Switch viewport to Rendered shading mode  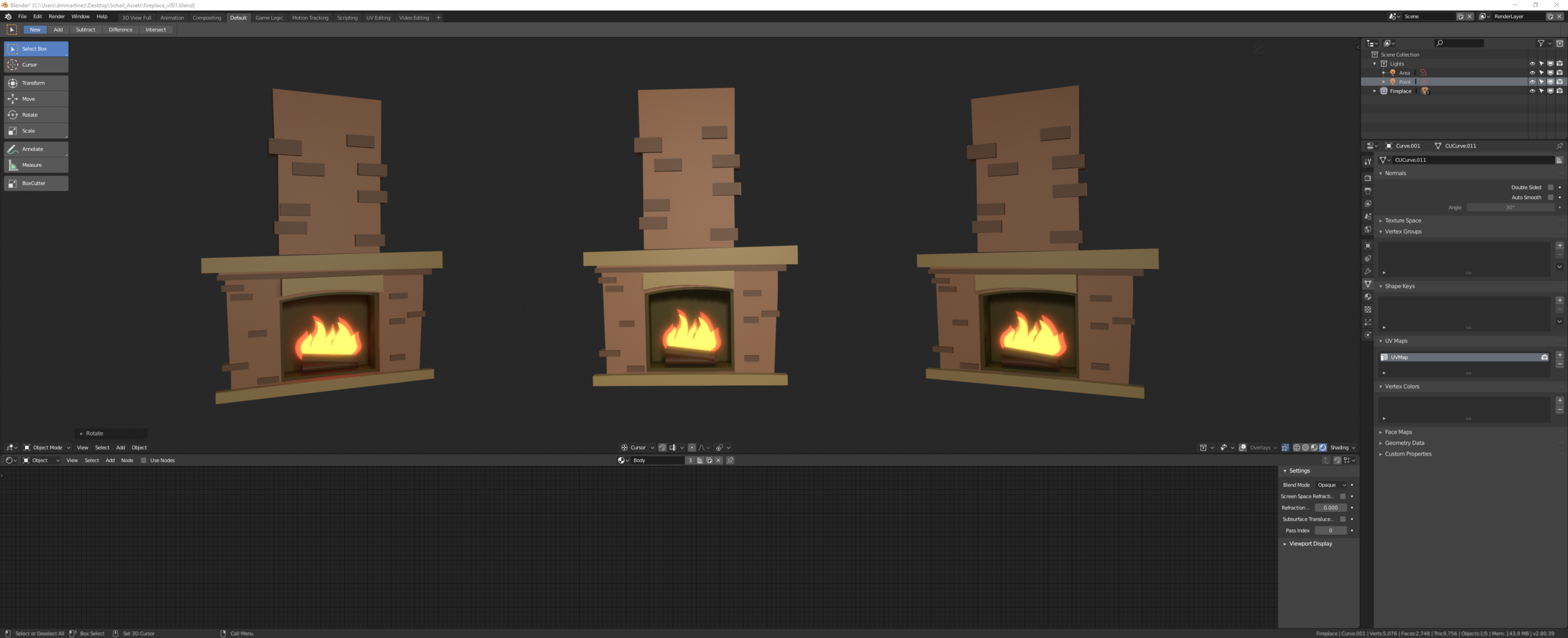coord(1322,447)
